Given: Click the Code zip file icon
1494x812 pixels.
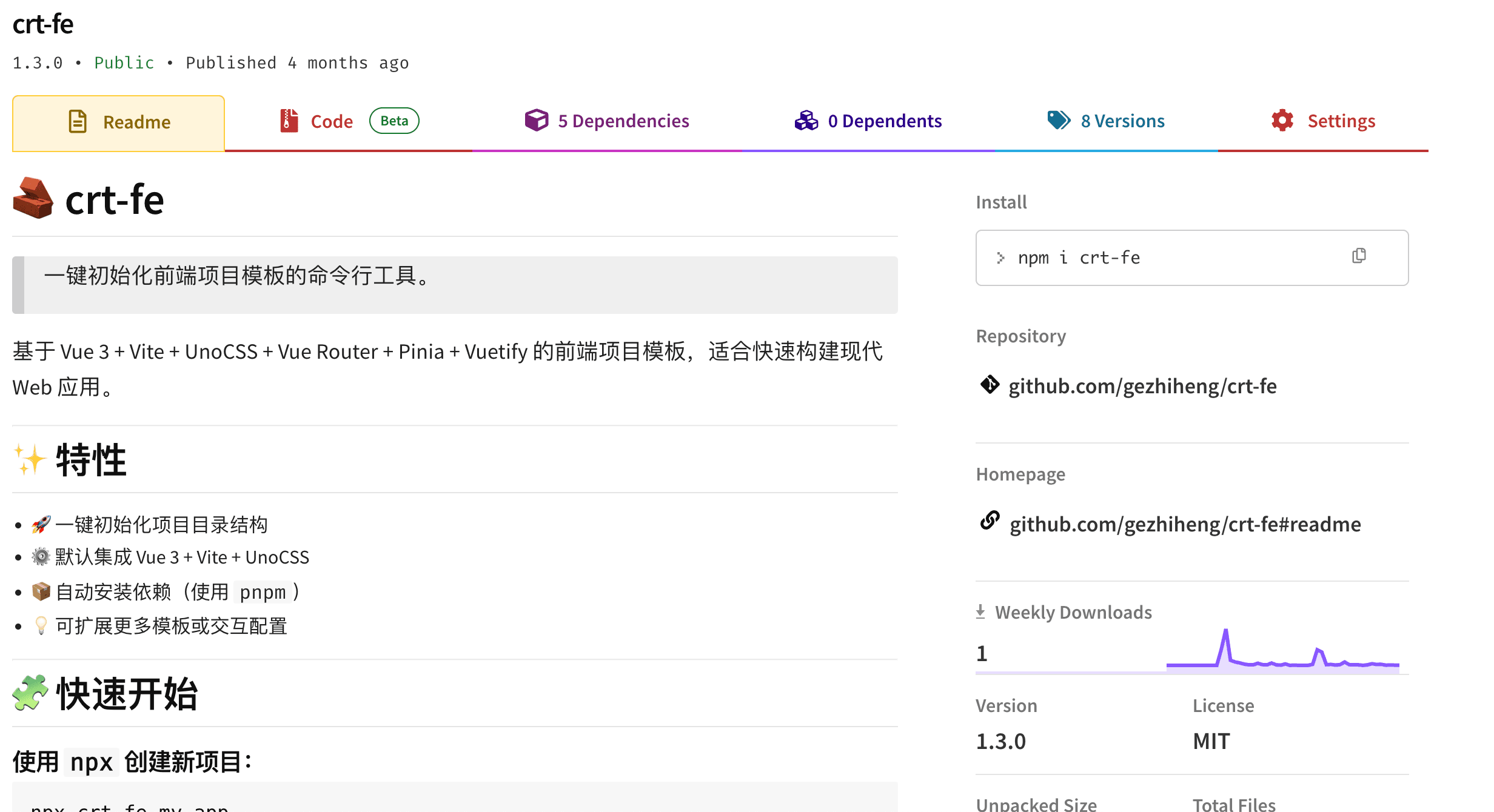Looking at the screenshot, I should tap(289, 121).
